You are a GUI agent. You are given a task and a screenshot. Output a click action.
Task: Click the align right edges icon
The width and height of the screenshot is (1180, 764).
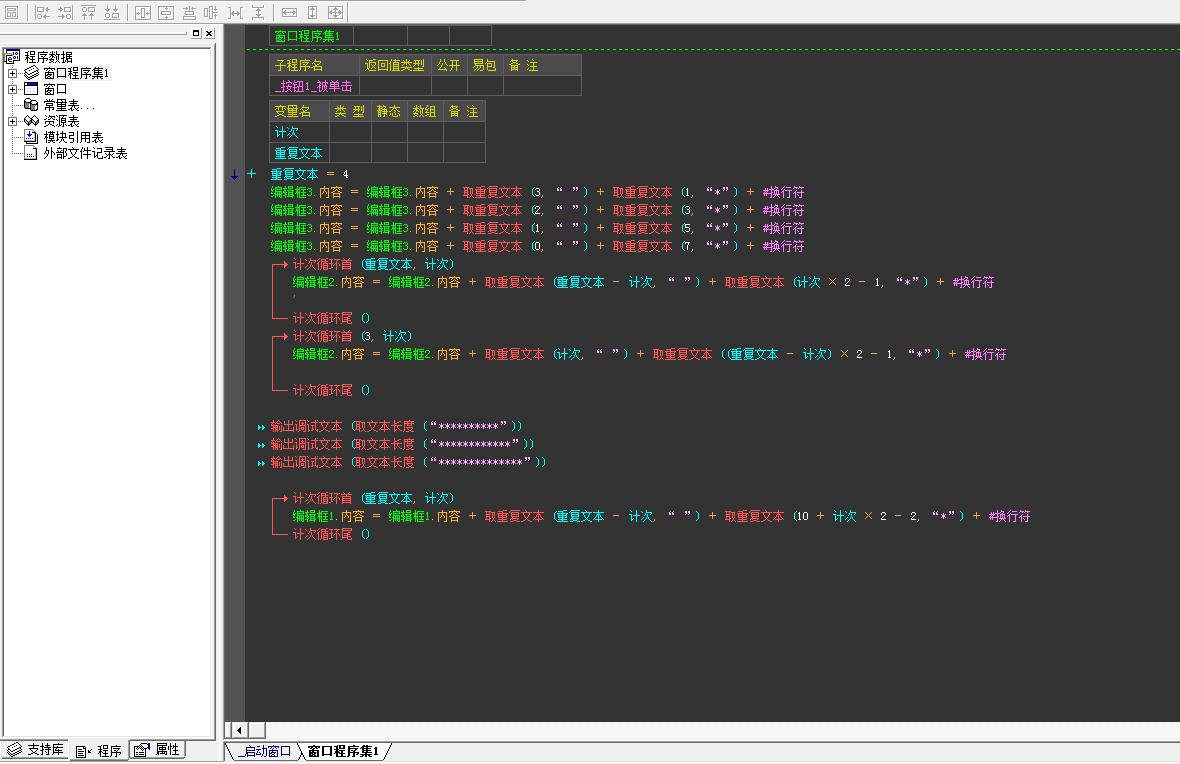[x=65, y=12]
